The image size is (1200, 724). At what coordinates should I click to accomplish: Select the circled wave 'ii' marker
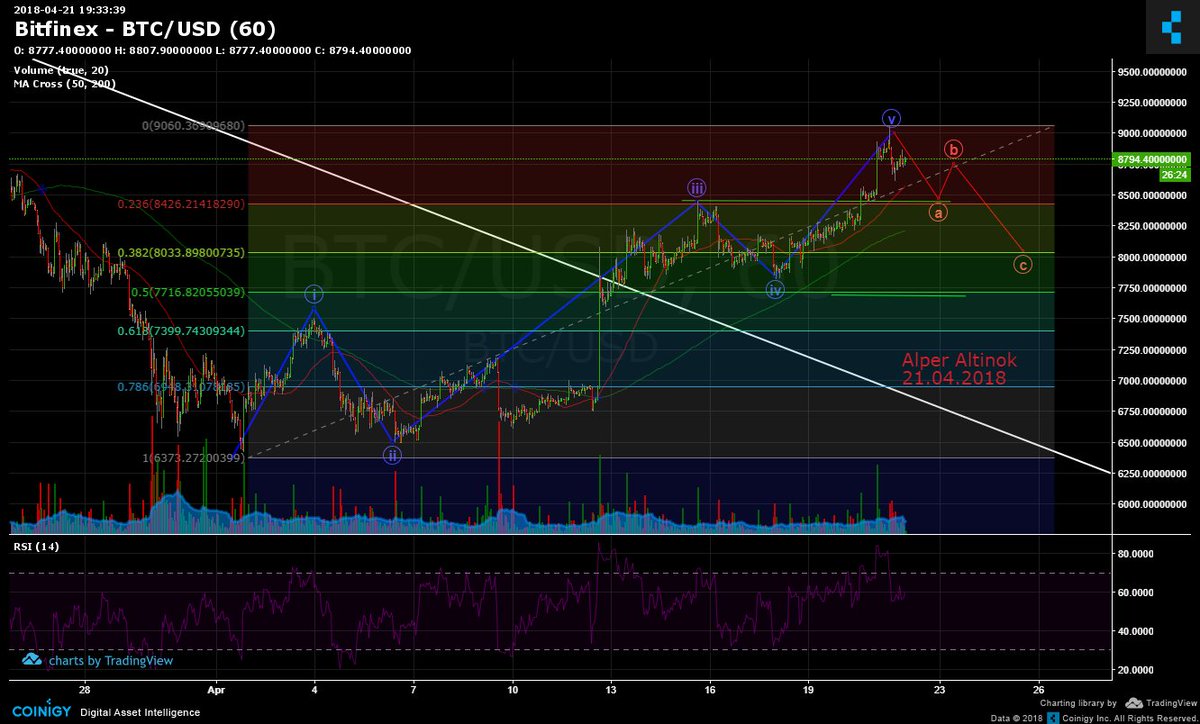tap(393, 455)
